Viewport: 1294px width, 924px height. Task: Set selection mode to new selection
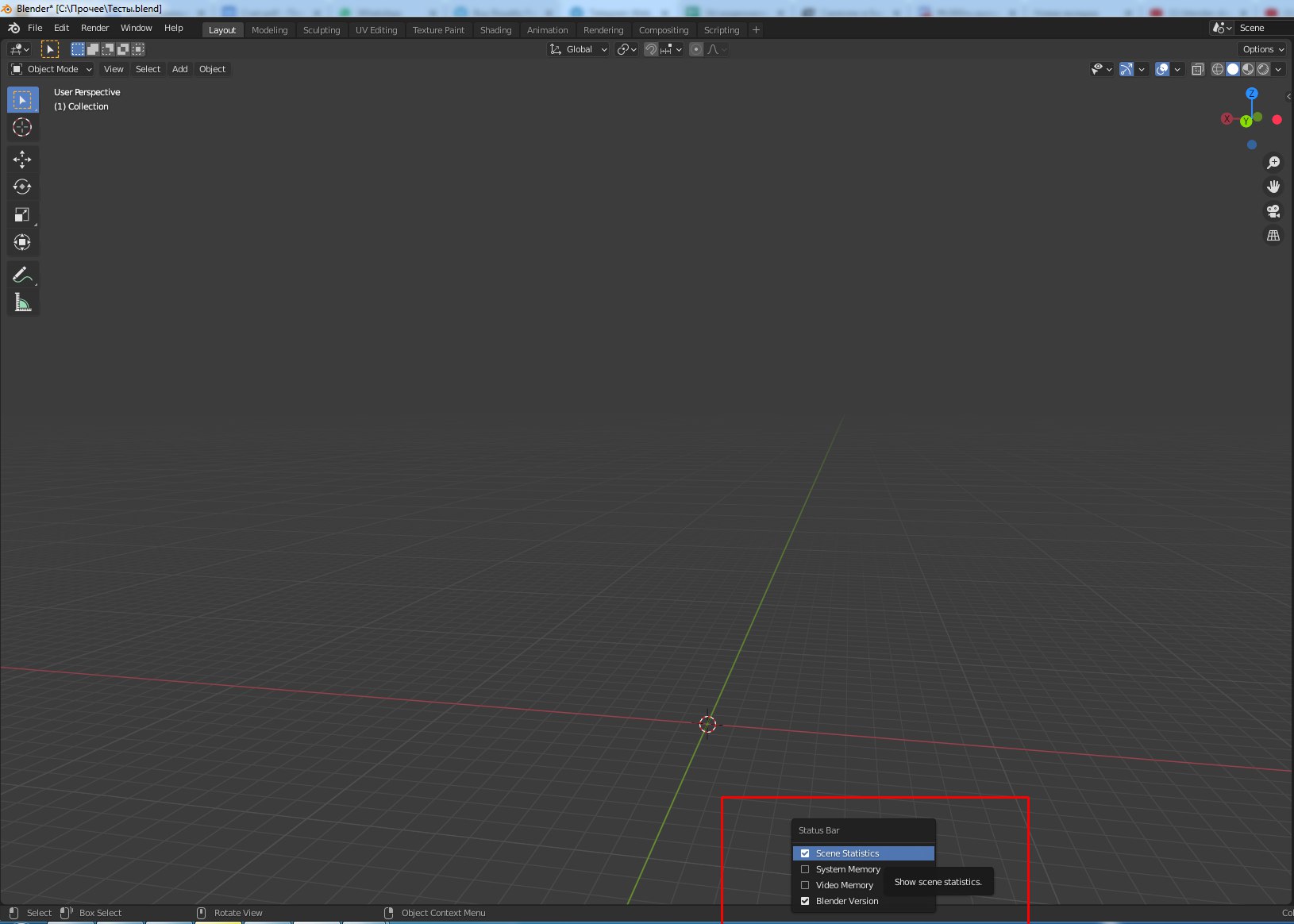(x=77, y=49)
